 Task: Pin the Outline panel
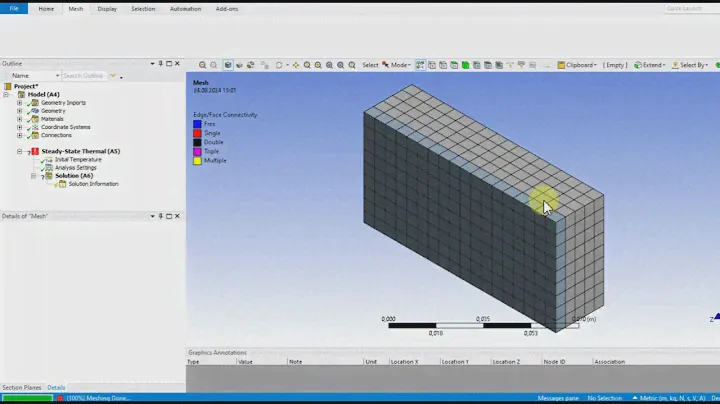(160, 64)
